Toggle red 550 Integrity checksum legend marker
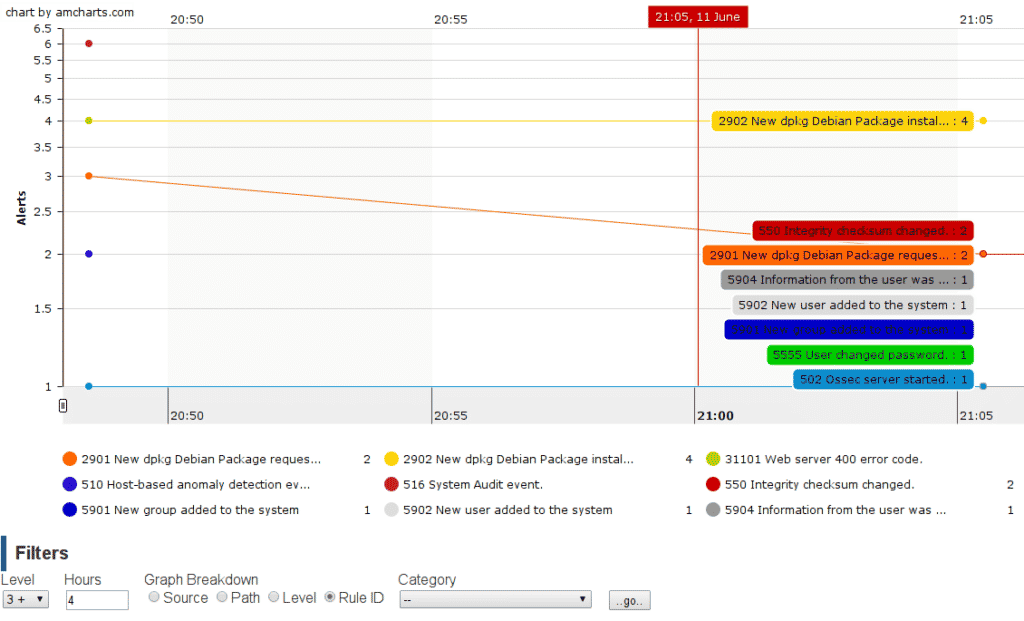The height and width of the screenshot is (621, 1024). [713, 484]
